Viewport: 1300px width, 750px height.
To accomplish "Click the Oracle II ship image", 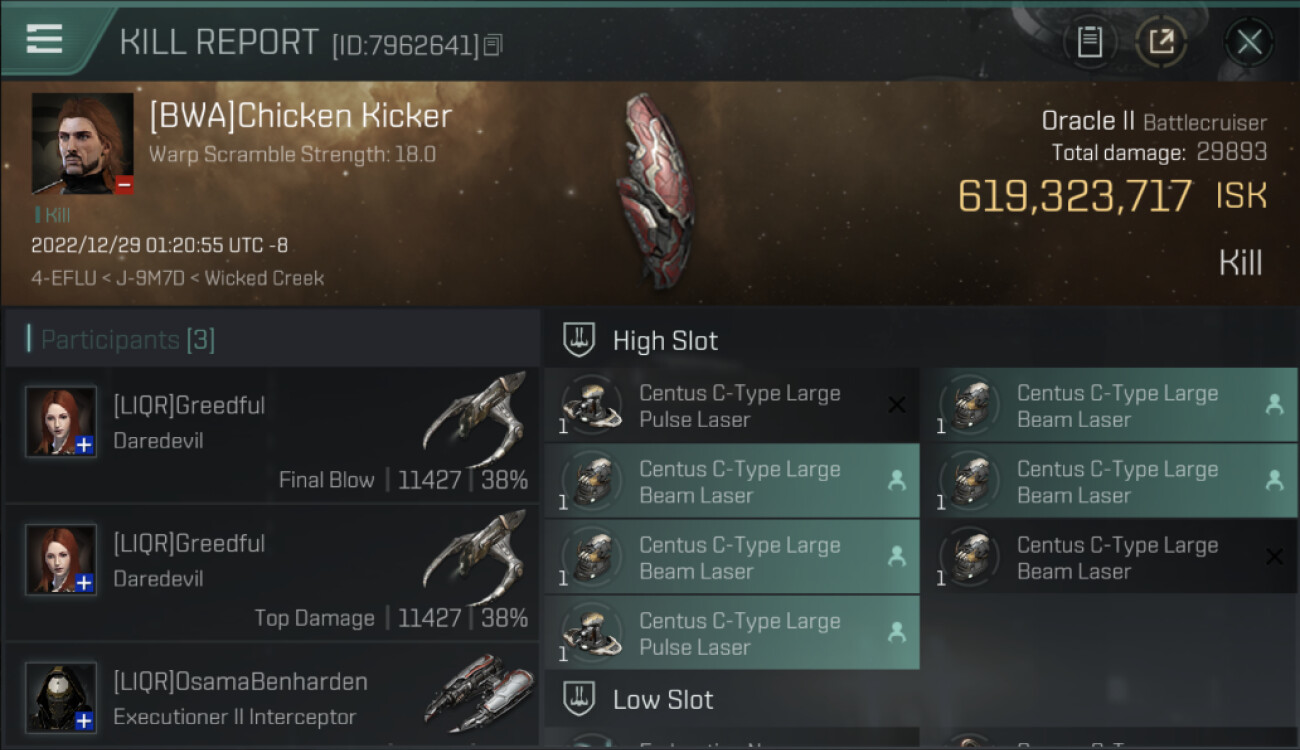I will 655,190.
